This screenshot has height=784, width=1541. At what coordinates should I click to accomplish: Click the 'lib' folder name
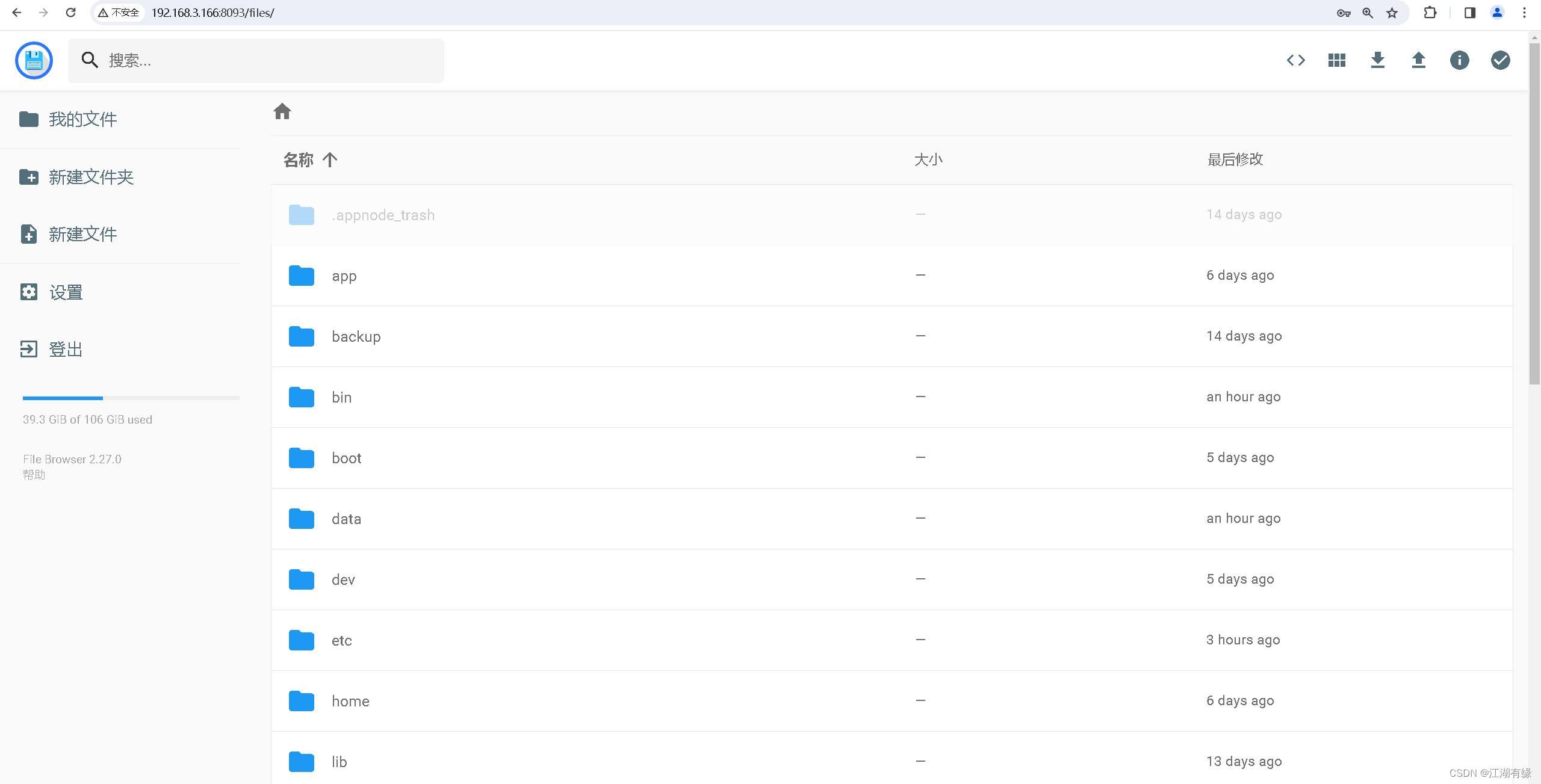[340, 762]
